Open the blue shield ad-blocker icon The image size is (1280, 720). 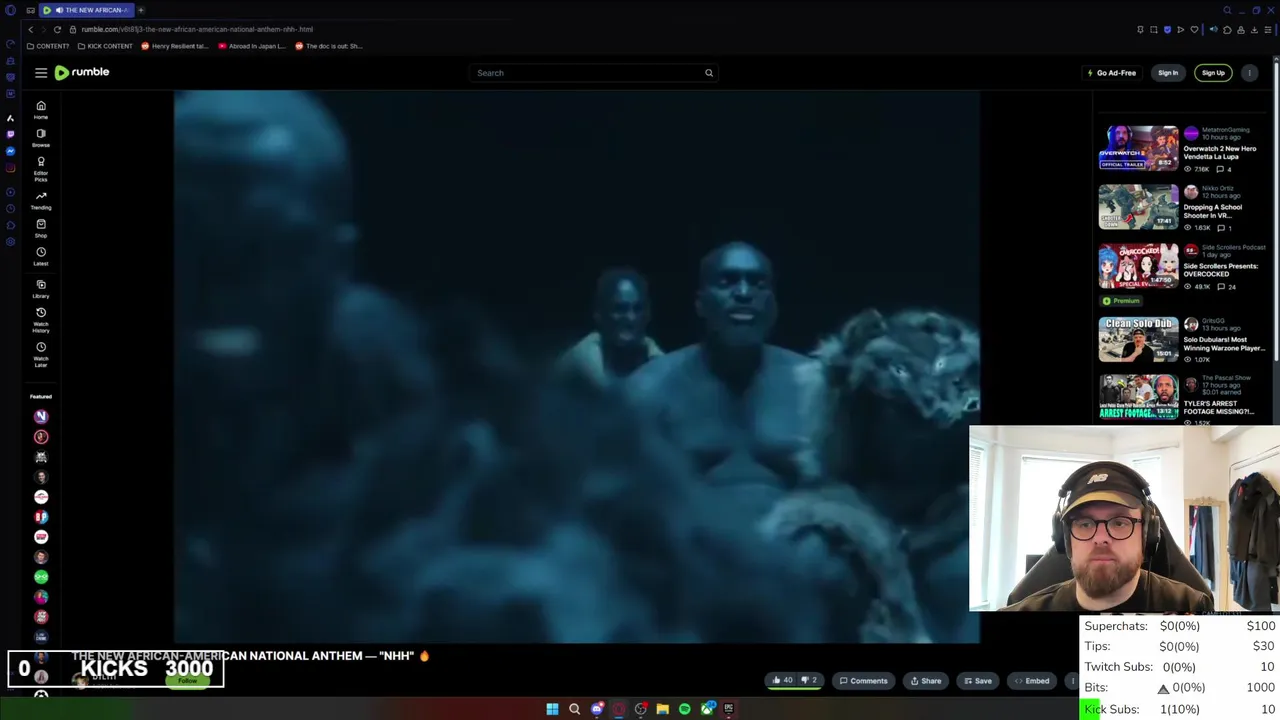tap(1167, 30)
